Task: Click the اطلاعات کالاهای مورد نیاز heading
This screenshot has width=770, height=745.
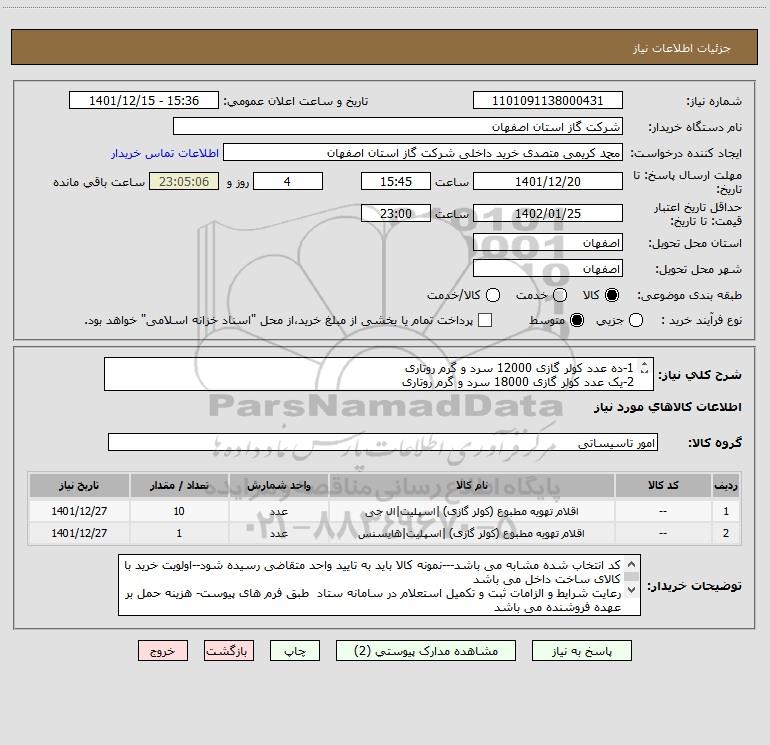Action: (668, 407)
